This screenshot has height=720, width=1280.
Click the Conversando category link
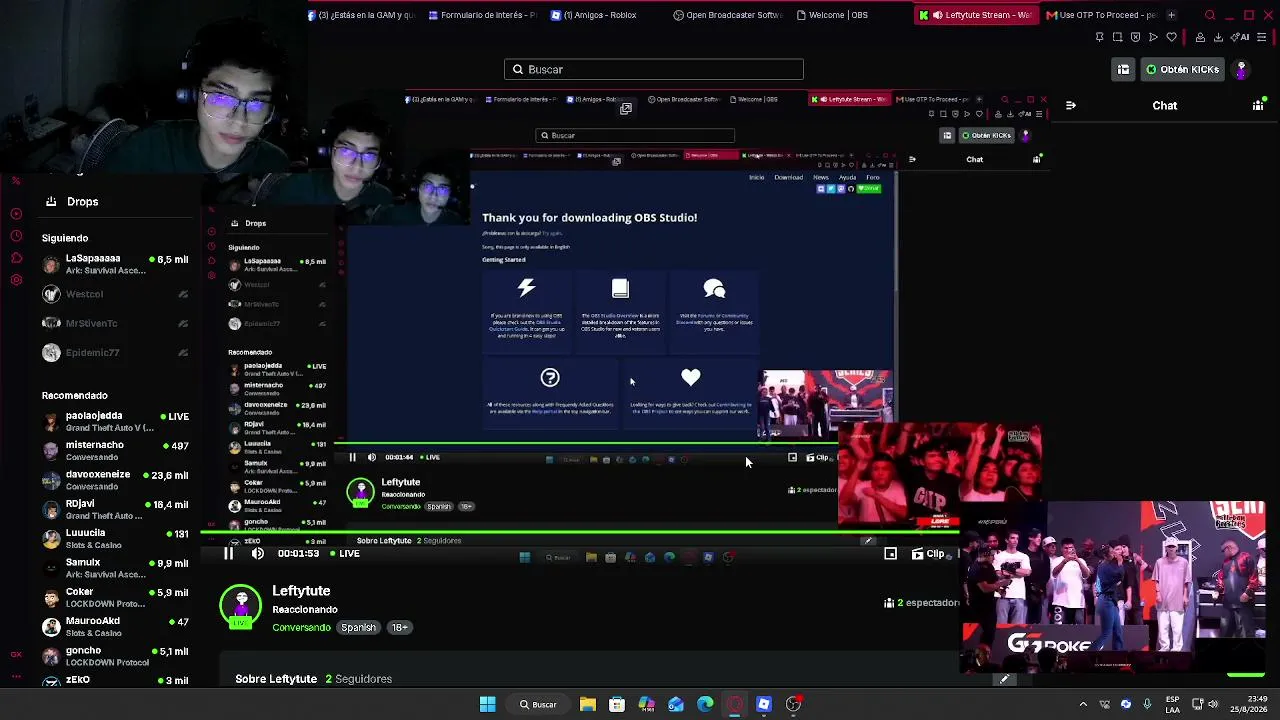(301, 628)
